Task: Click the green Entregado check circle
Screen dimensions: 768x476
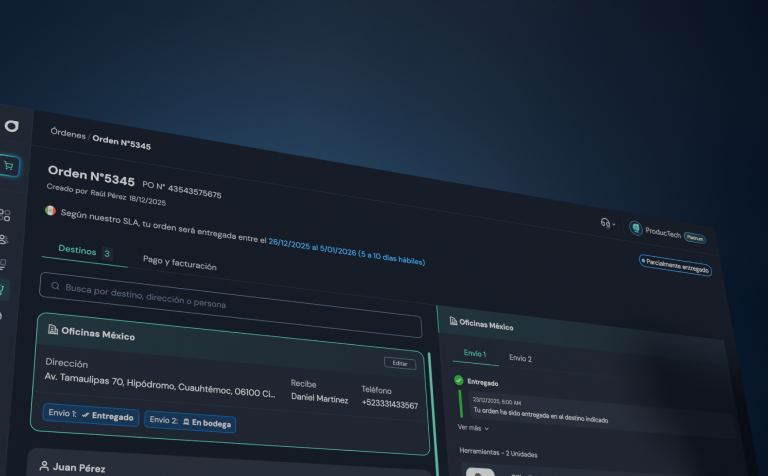Action: (x=458, y=380)
